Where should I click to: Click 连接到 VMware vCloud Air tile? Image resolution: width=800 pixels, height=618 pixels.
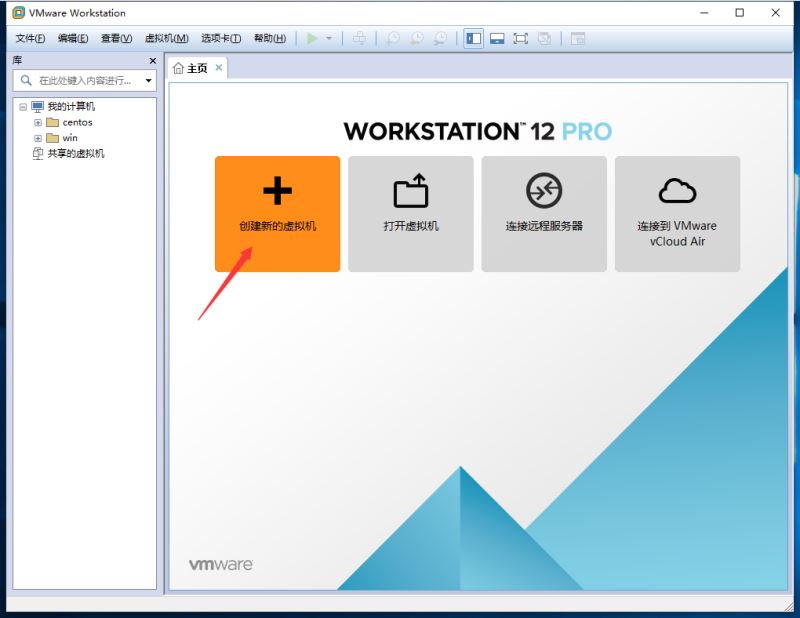(x=677, y=213)
